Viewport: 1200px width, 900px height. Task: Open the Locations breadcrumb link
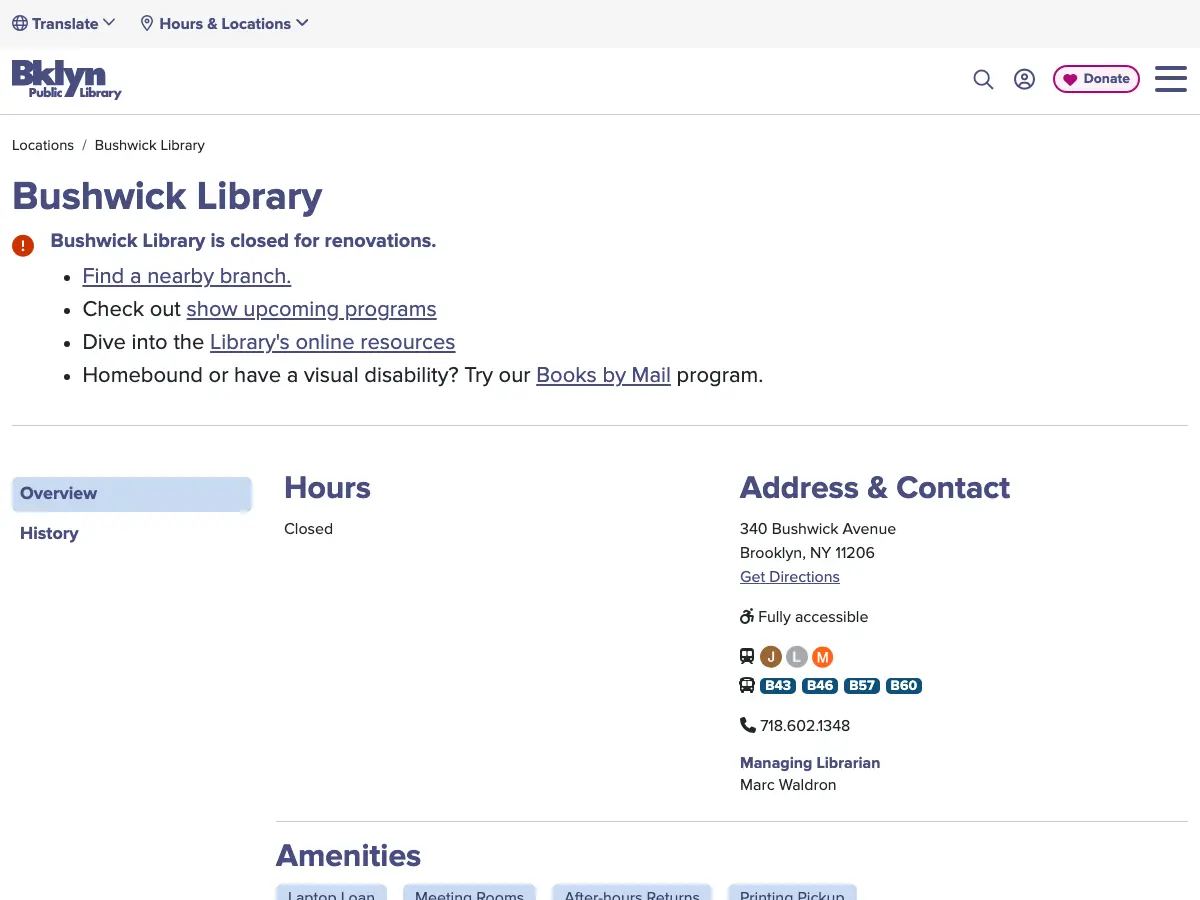click(43, 145)
